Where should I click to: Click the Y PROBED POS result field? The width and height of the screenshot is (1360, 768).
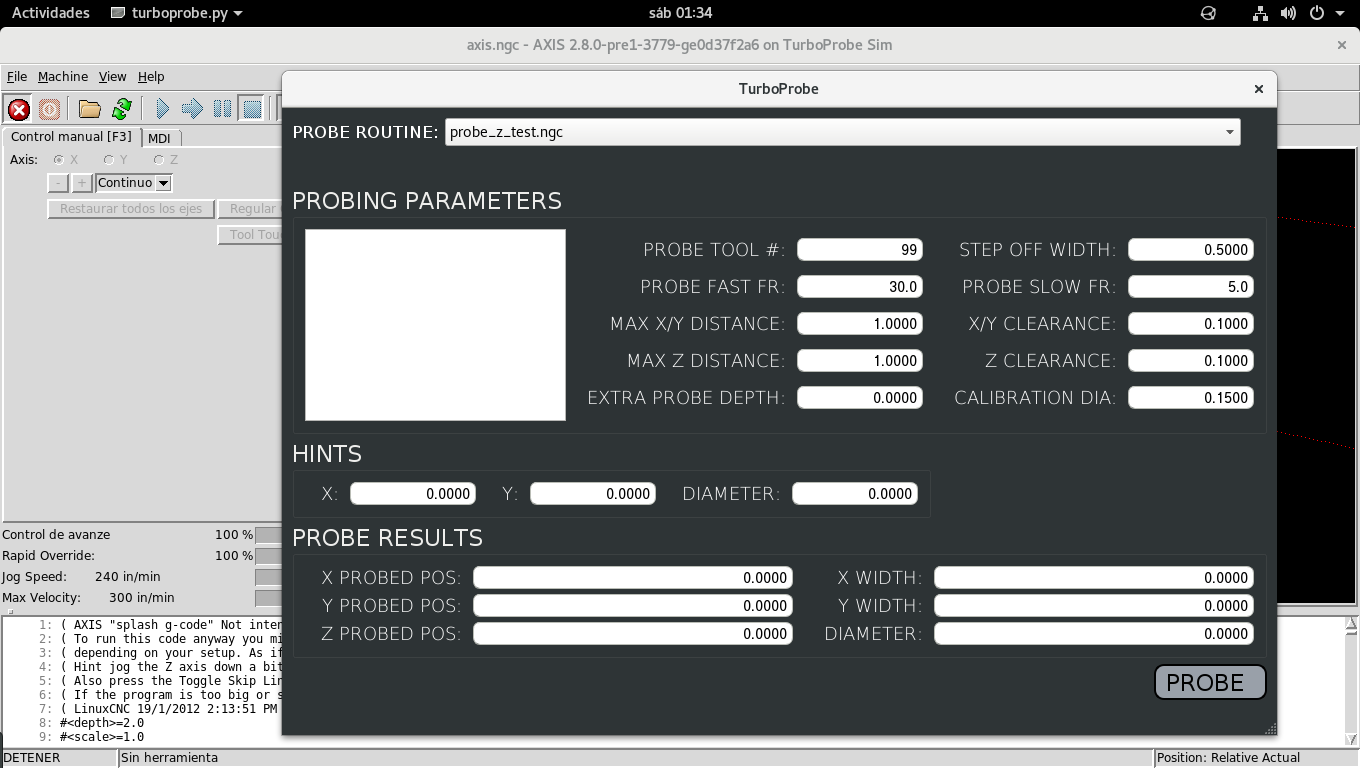coord(633,606)
